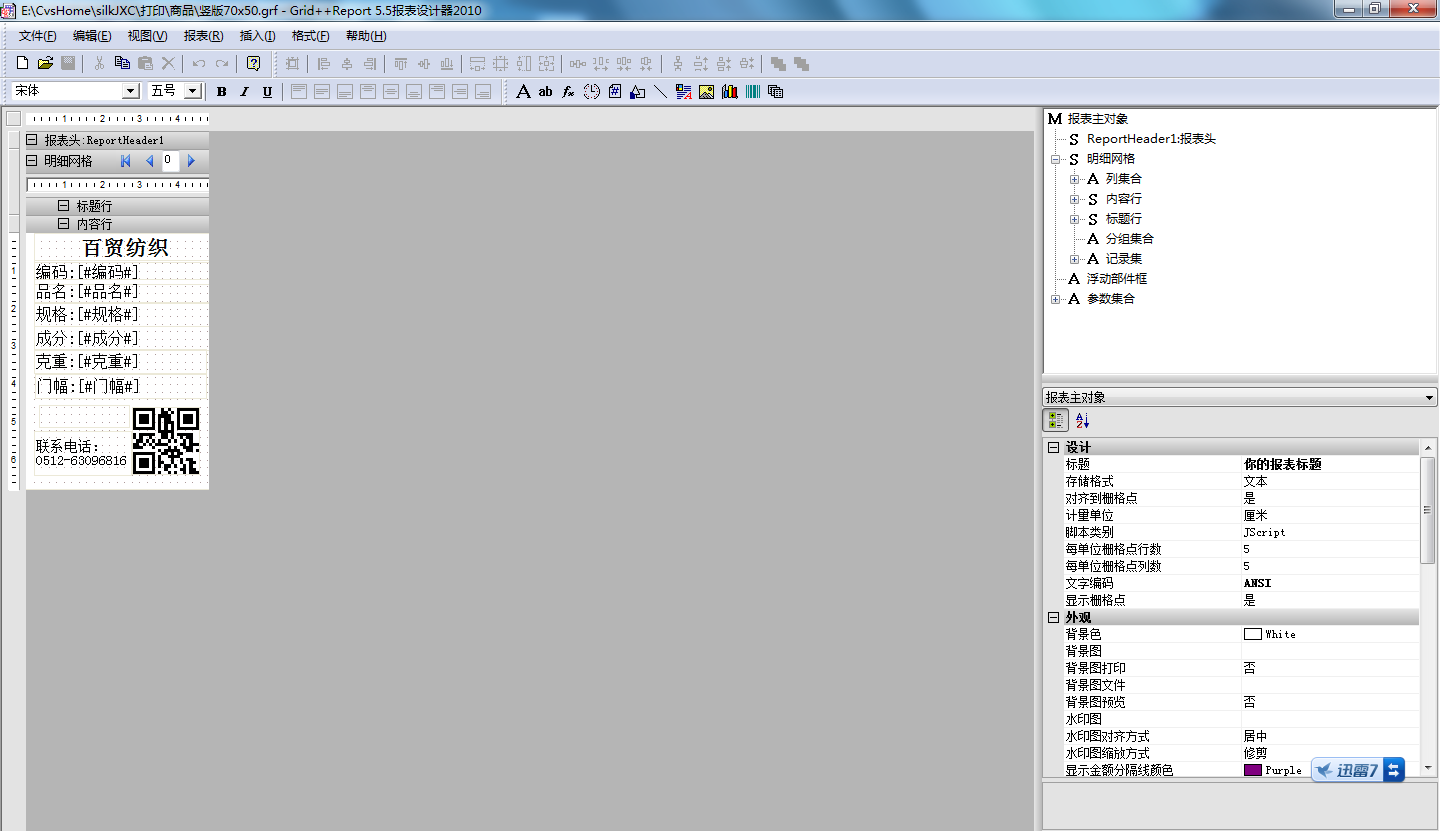Viewport: 1440px width, 831px height.
Task: Insert a memo box (# icon)
Action: click(x=614, y=91)
